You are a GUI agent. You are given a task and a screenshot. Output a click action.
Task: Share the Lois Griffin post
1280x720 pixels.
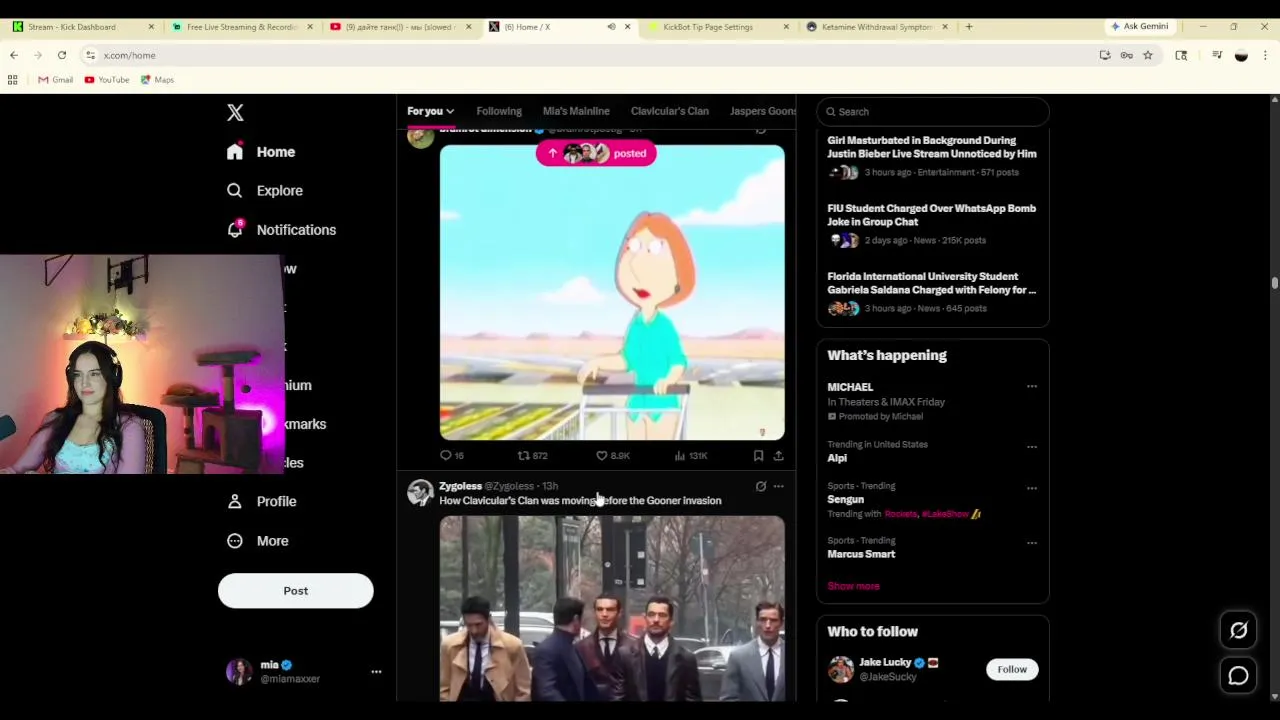[778, 456]
